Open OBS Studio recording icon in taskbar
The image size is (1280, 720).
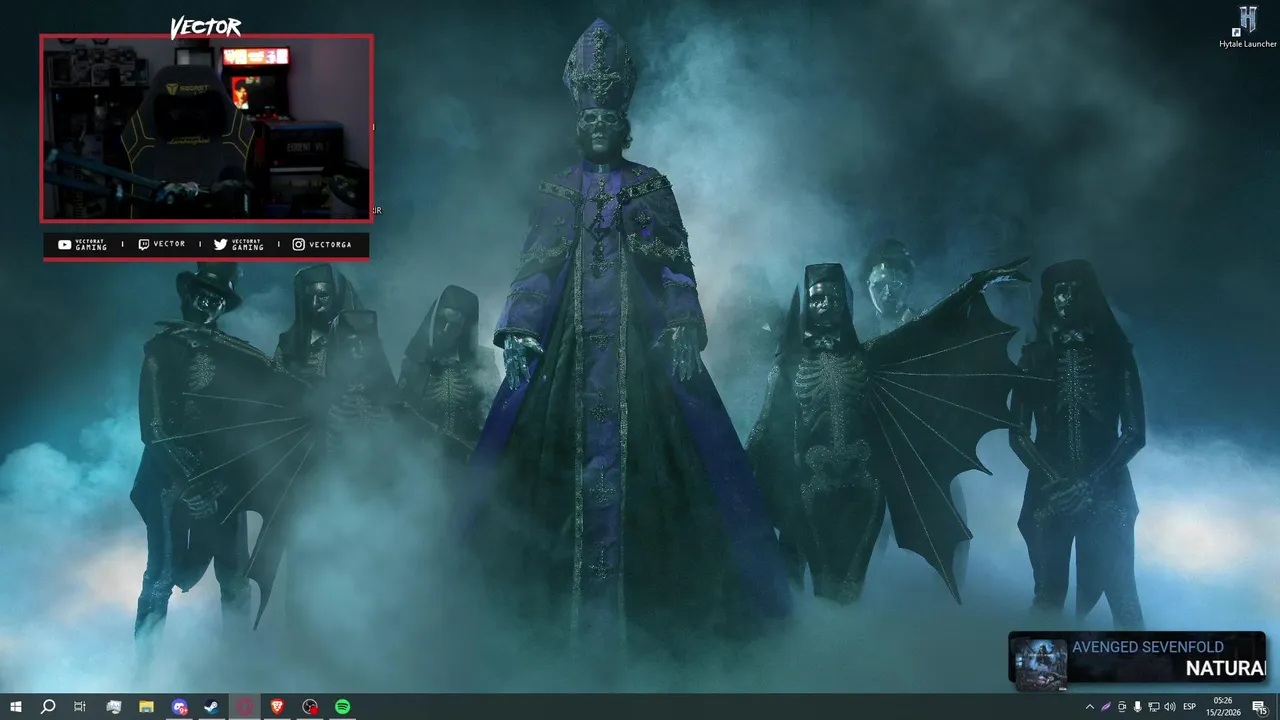[310, 707]
